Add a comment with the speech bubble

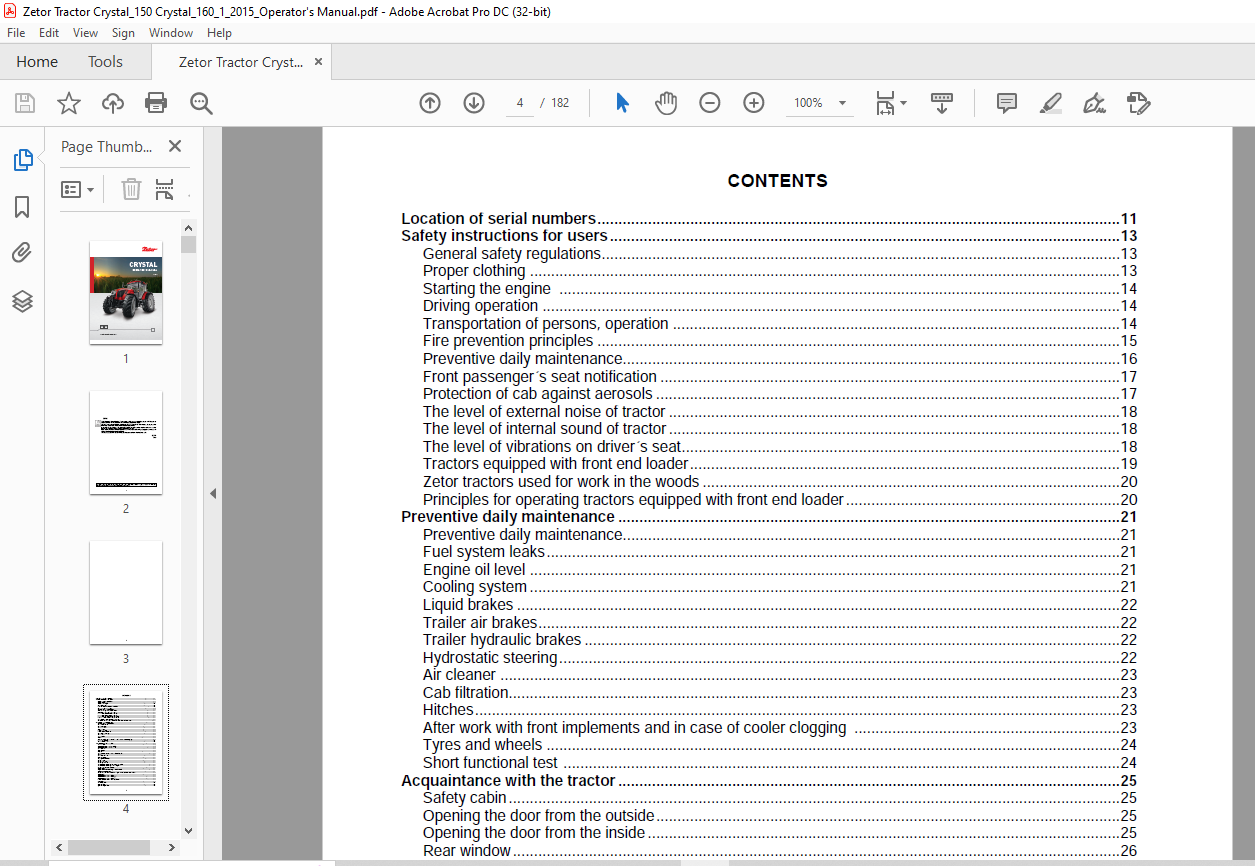pyautogui.click(x=1007, y=103)
